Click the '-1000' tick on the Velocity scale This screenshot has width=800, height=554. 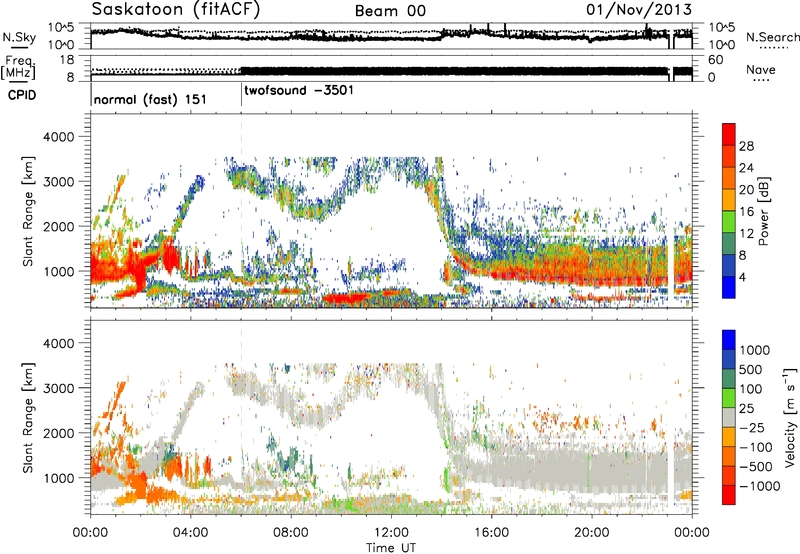pyautogui.click(x=760, y=486)
